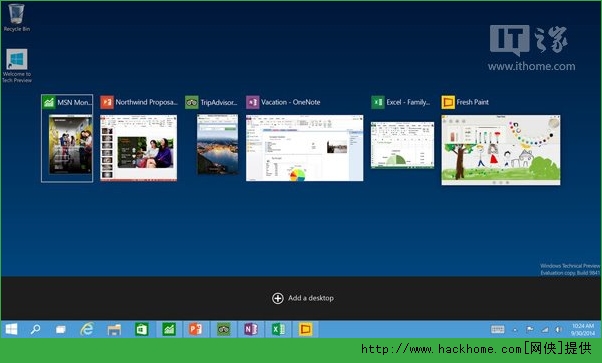Open taskbar Search magnifier
Image resolution: width=602 pixels, height=363 pixels.
[35, 329]
